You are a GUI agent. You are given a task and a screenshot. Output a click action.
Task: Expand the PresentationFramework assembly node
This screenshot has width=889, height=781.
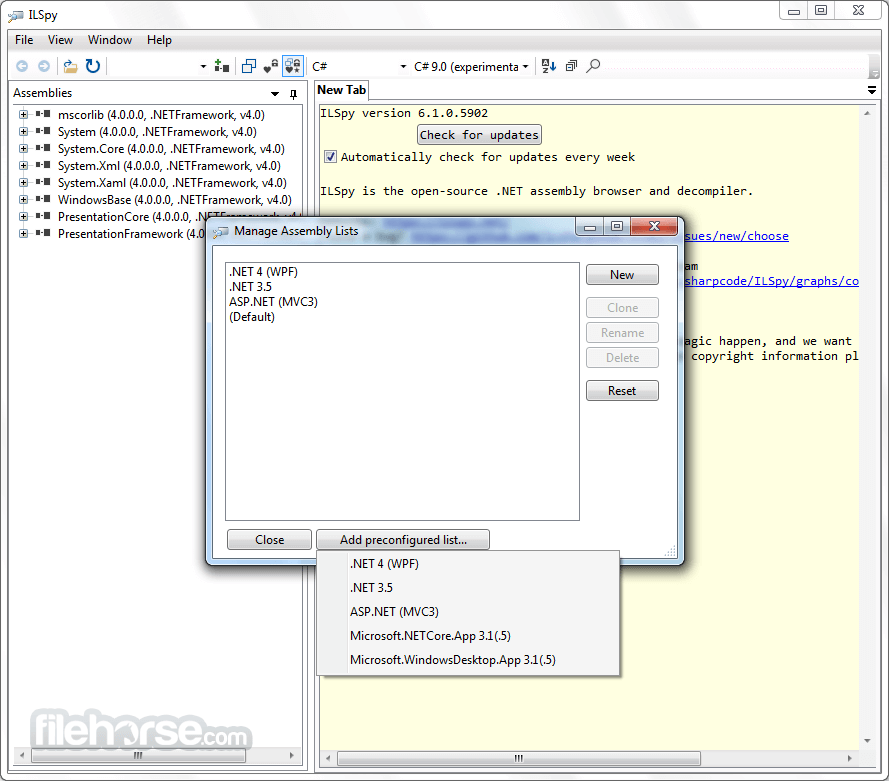(23, 234)
